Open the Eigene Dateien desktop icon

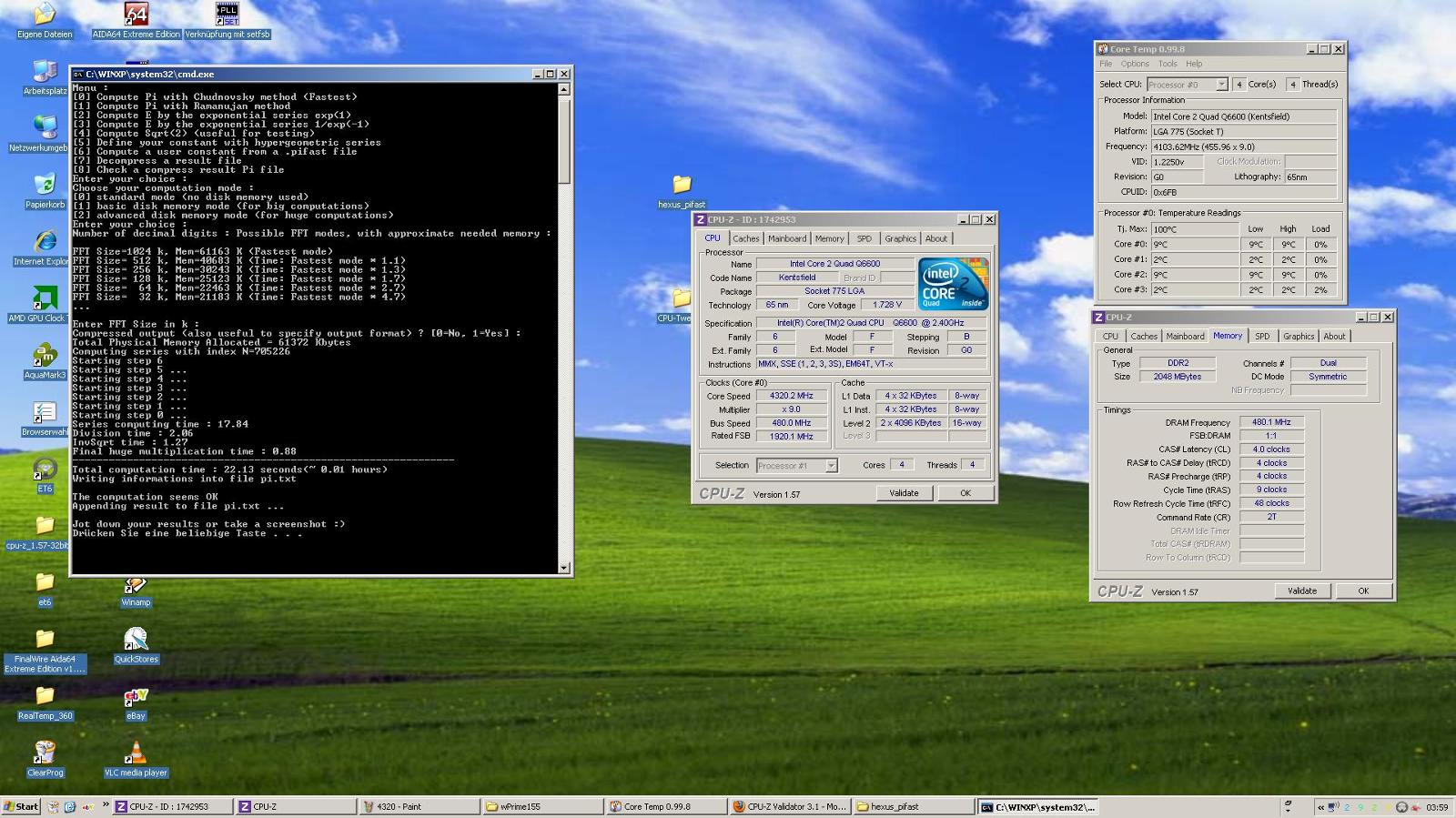point(45,15)
